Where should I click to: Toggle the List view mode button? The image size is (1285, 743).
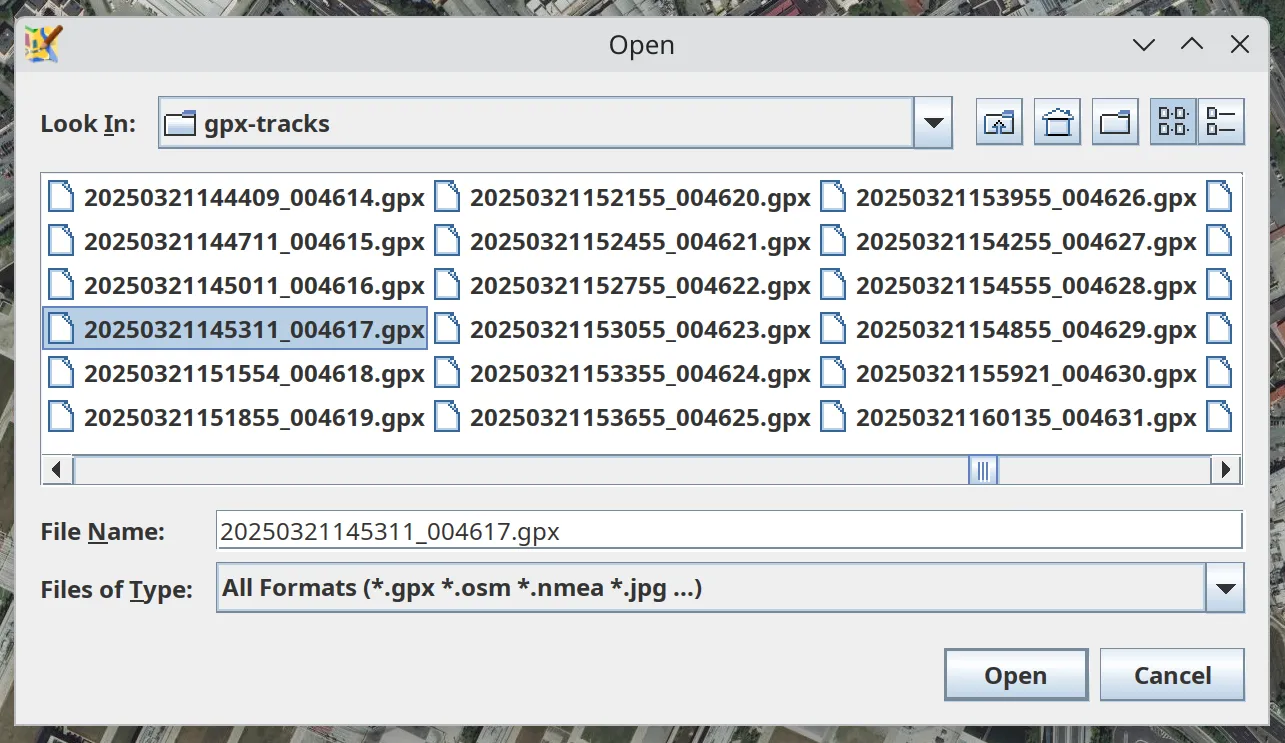[x=1174, y=121]
